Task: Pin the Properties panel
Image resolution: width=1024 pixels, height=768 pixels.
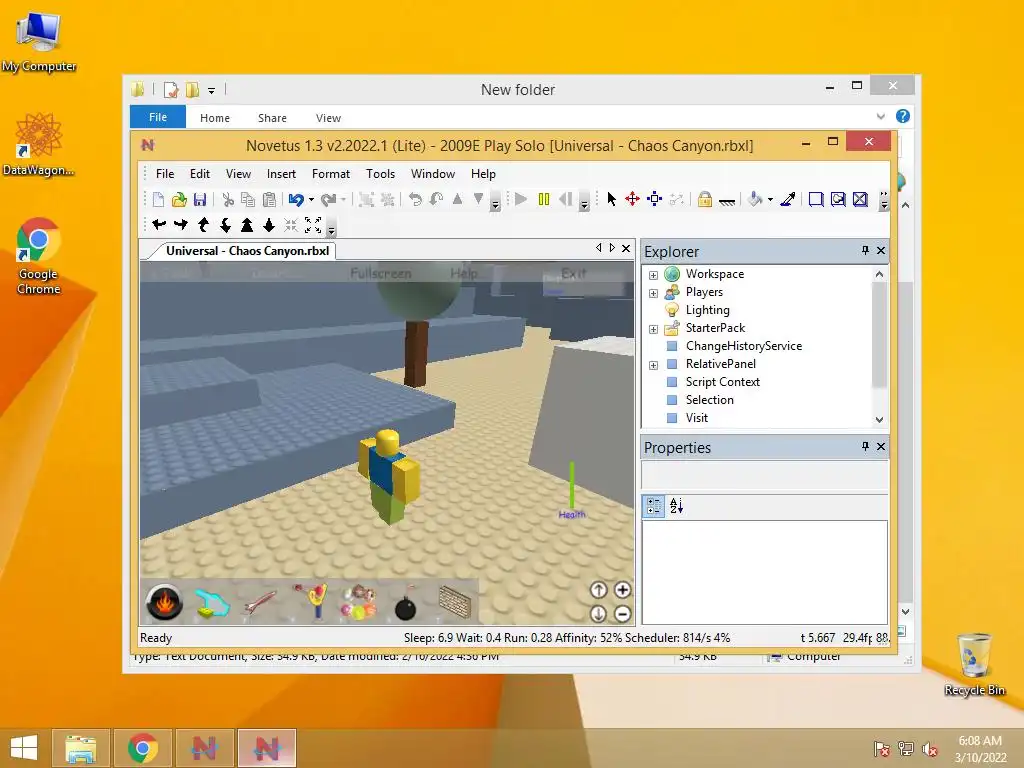Action: point(865,446)
